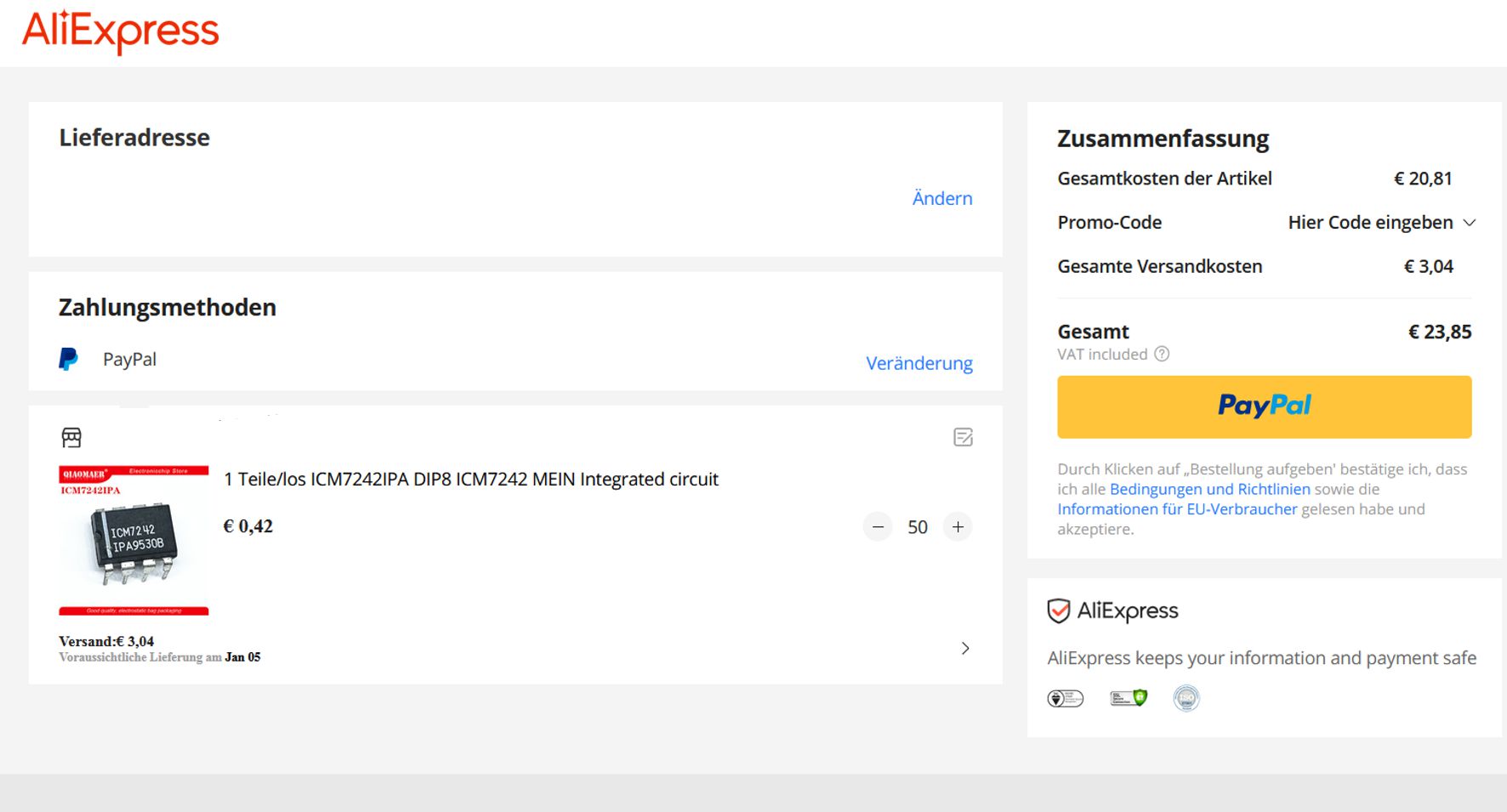Open shipping options chevron arrow
This screenshot has height=812, width=1507.
tap(965, 649)
